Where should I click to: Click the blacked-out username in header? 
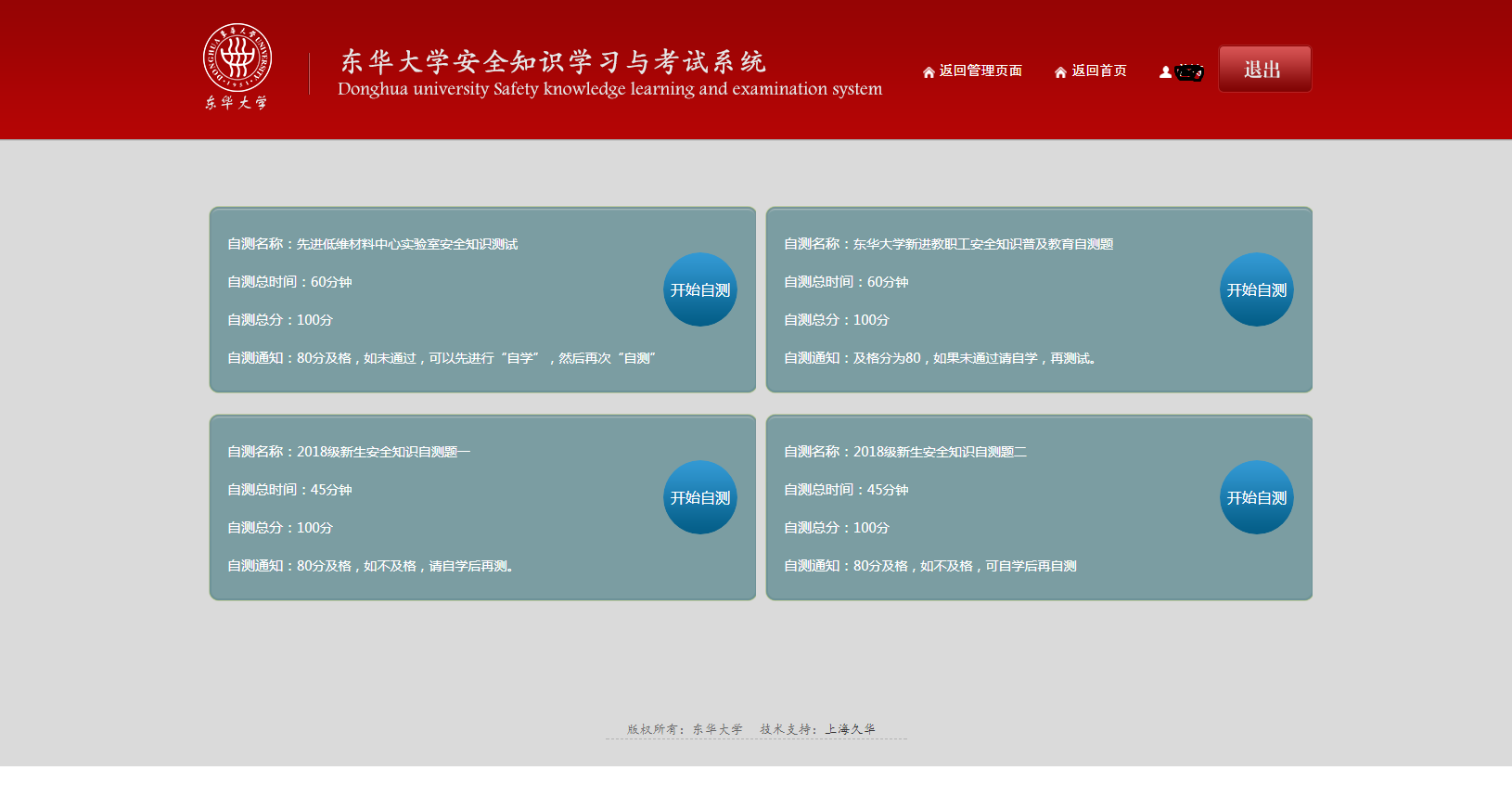click(x=1189, y=72)
